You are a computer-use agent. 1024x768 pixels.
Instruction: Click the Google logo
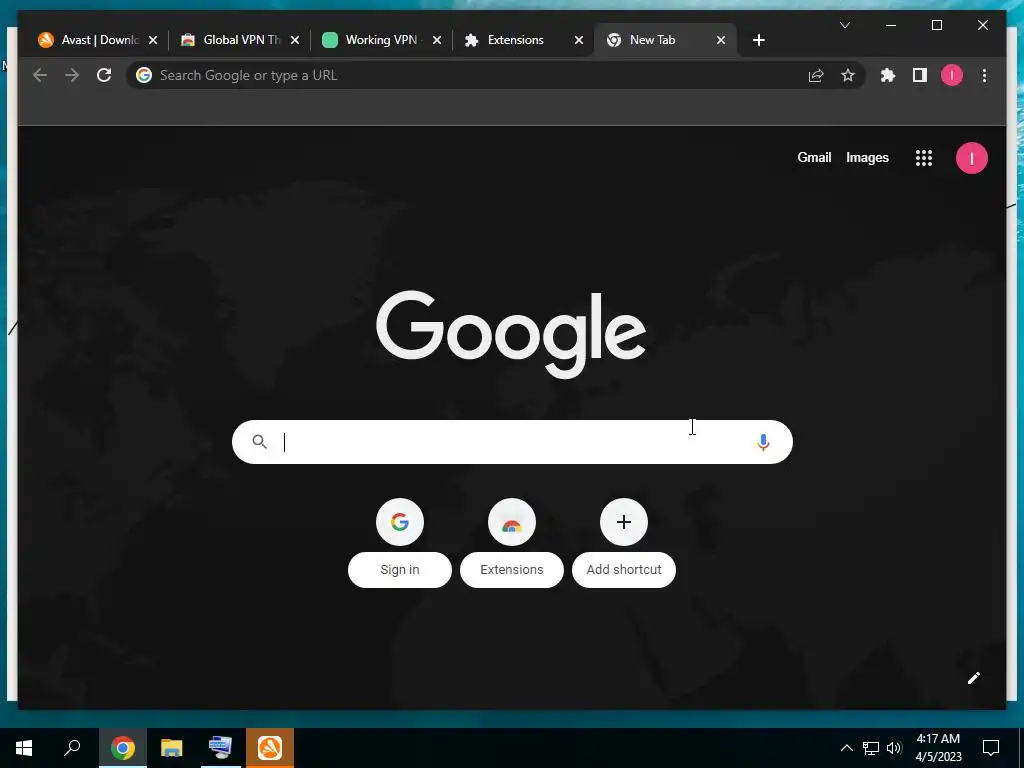pos(511,334)
